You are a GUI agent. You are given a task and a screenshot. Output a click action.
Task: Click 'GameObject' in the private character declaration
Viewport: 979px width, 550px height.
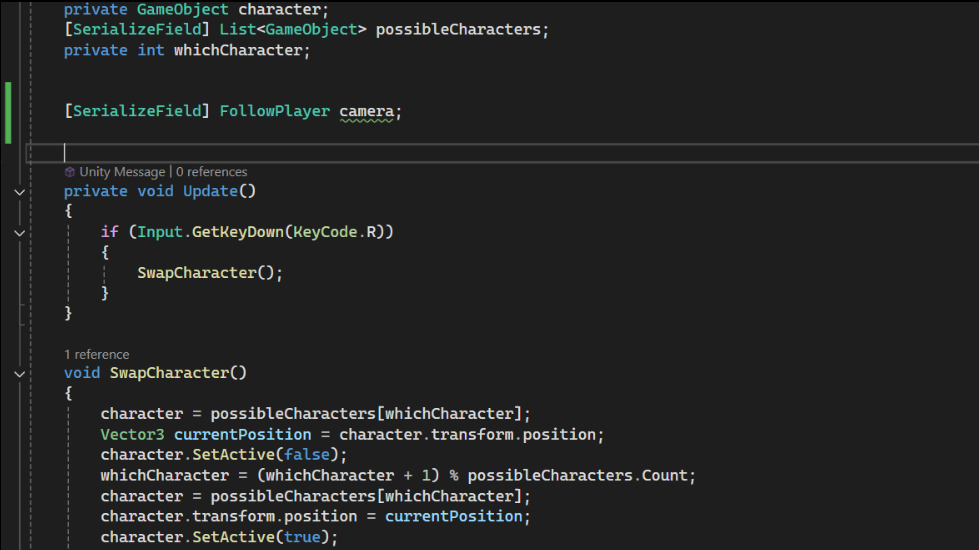tap(183, 9)
